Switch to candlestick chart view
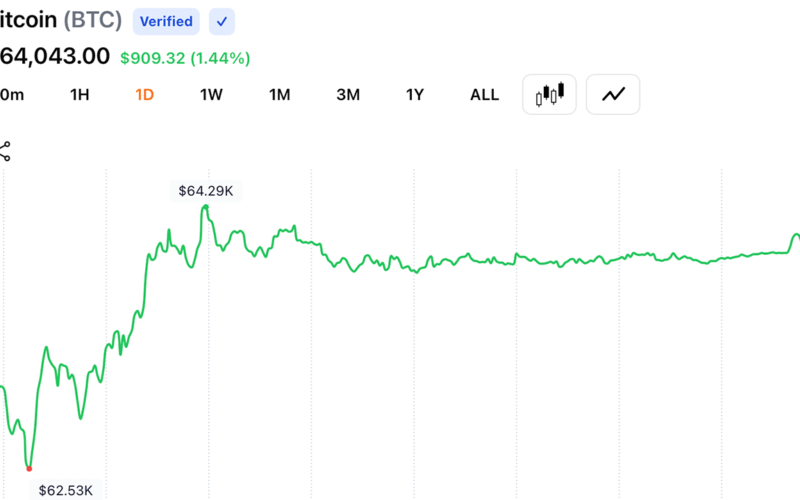This screenshot has width=800, height=500. 549,94
